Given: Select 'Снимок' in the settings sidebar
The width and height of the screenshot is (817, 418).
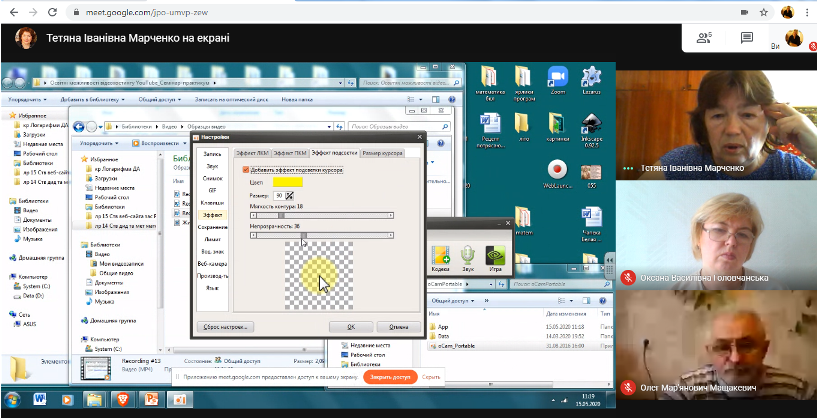Looking at the screenshot, I should click(x=212, y=178).
